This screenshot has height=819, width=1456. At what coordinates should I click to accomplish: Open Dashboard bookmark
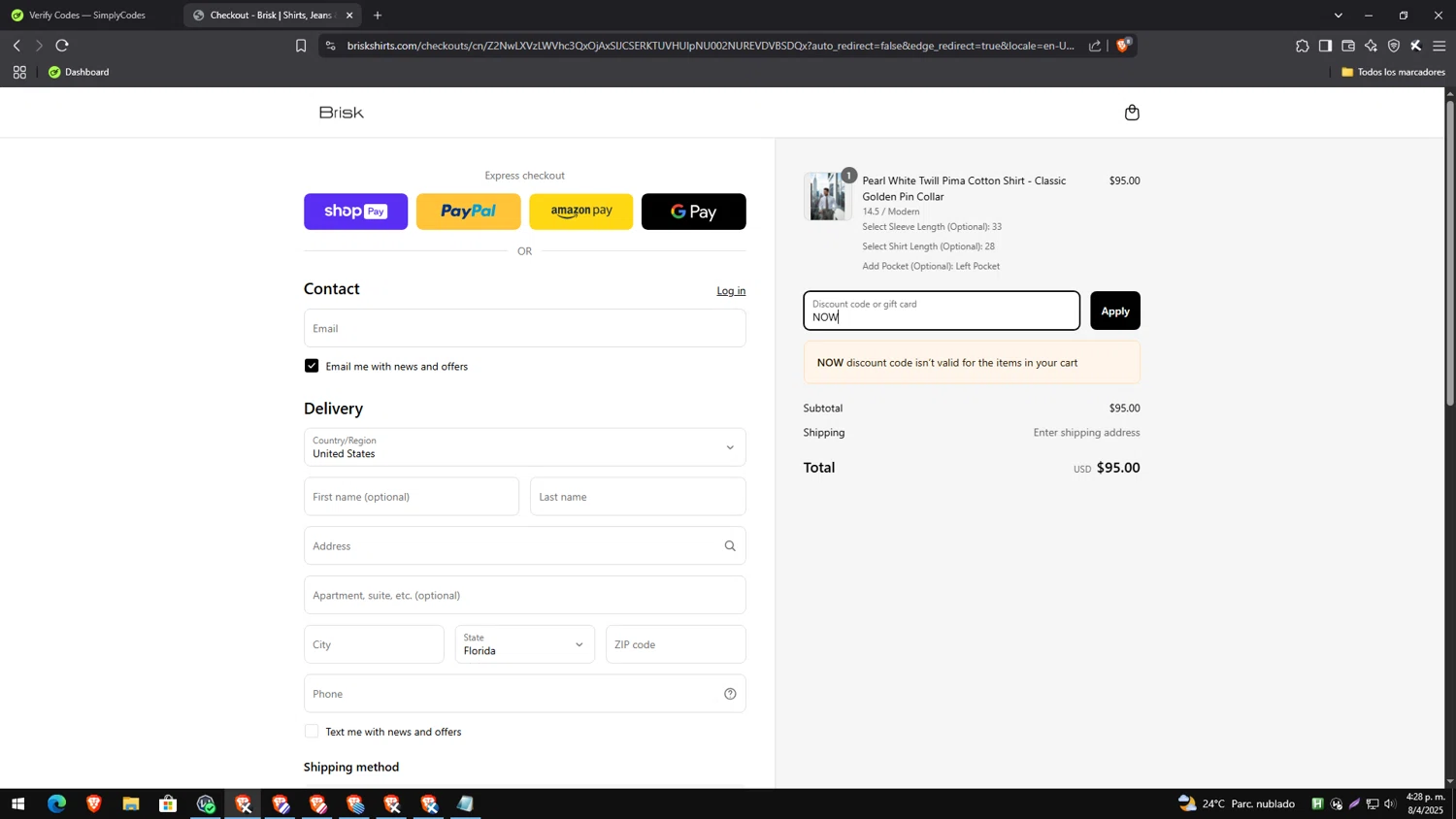pyautogui.click(x=79, y=72)
